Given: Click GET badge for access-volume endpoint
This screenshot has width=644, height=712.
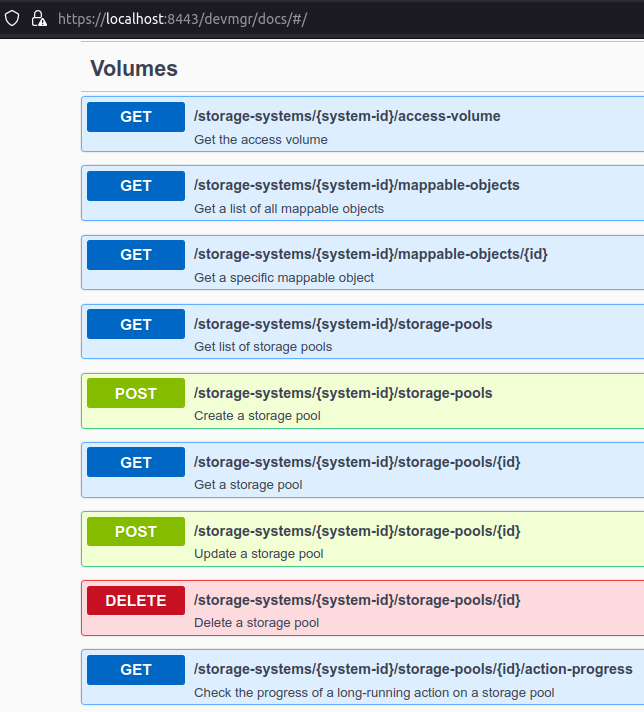Looking at the screenshot, I should point(136,117).
